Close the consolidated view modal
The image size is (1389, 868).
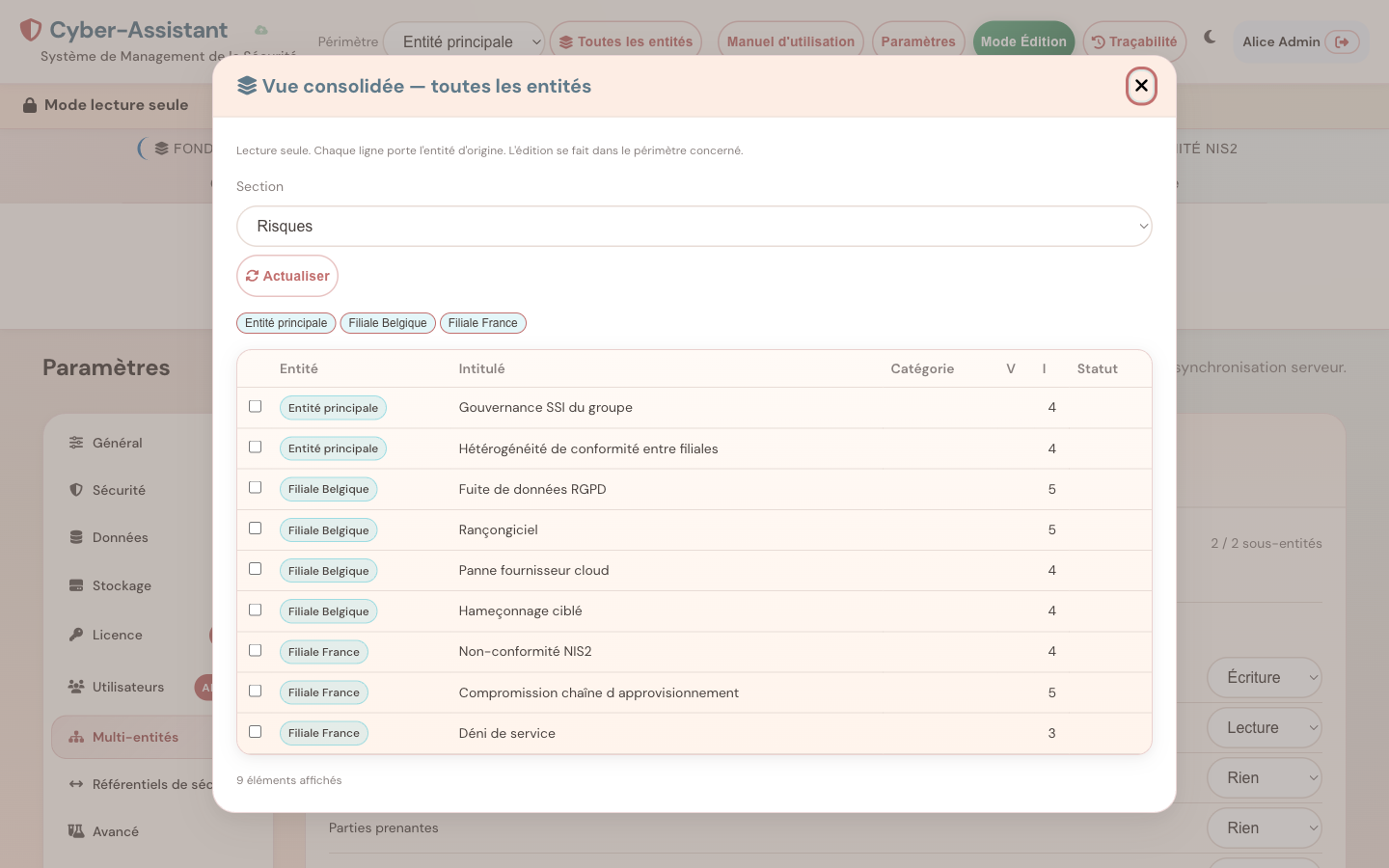(x=1141, y=86)
